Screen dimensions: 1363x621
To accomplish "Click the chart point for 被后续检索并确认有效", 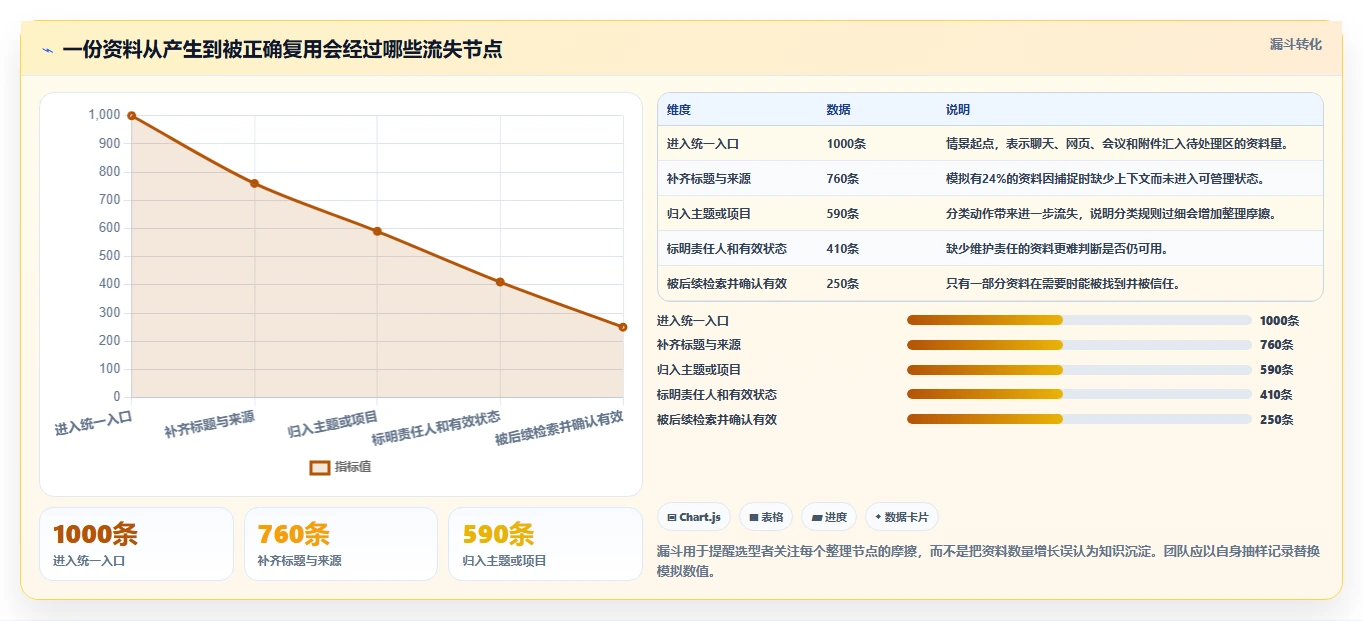I will tap(623, 327).
